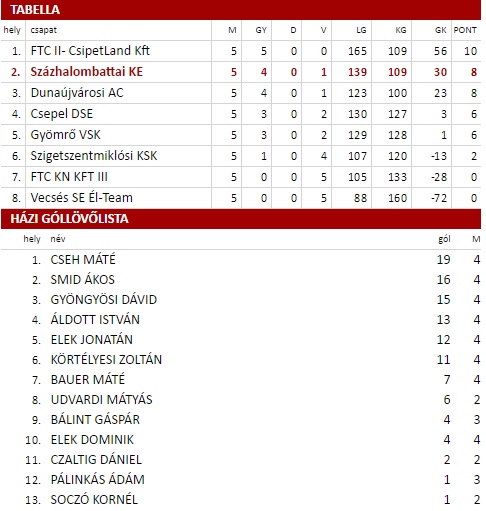
Task: Select KÖRTÉLYESI ZOLTÁN in scorer list
Action: pos(106,360)
